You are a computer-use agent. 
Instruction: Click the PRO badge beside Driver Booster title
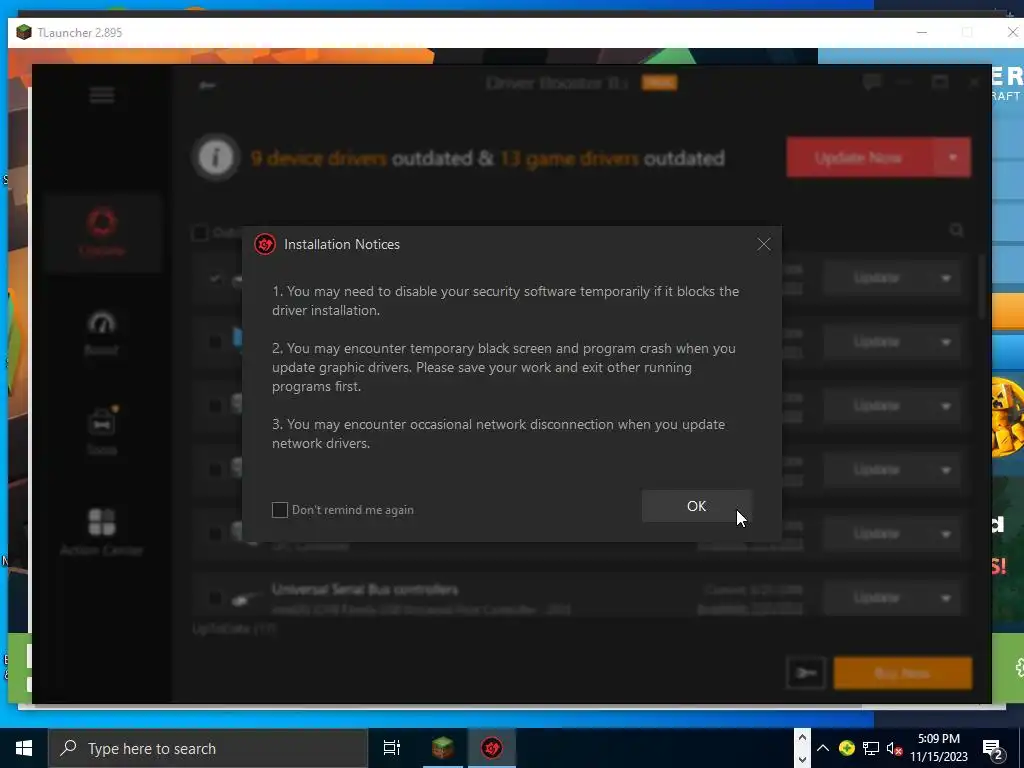tap(659, 83)
